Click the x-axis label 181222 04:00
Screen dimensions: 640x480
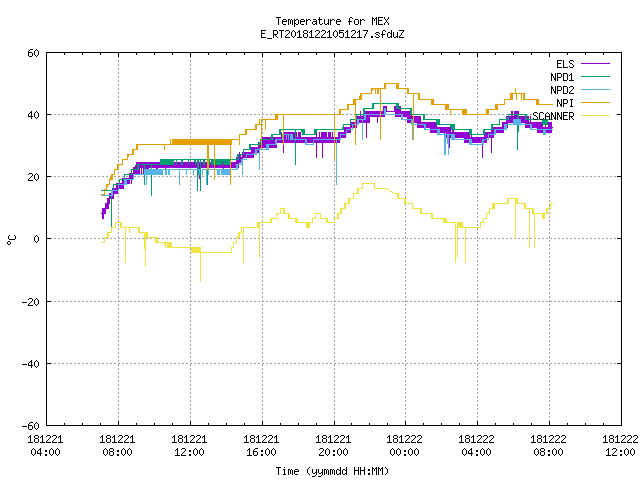pyautogui.click(x=476, y=446)
